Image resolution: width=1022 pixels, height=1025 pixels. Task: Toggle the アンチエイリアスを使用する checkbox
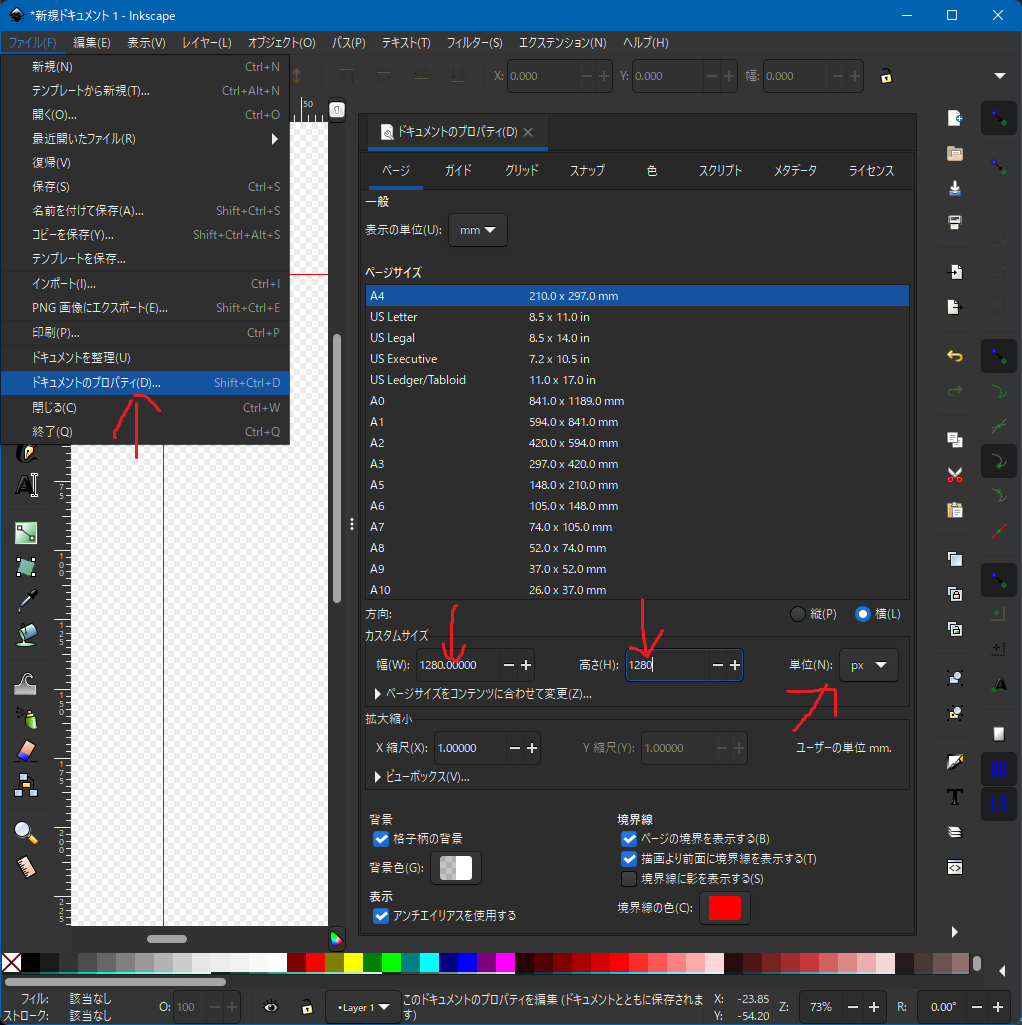click(x=381, y=916)
